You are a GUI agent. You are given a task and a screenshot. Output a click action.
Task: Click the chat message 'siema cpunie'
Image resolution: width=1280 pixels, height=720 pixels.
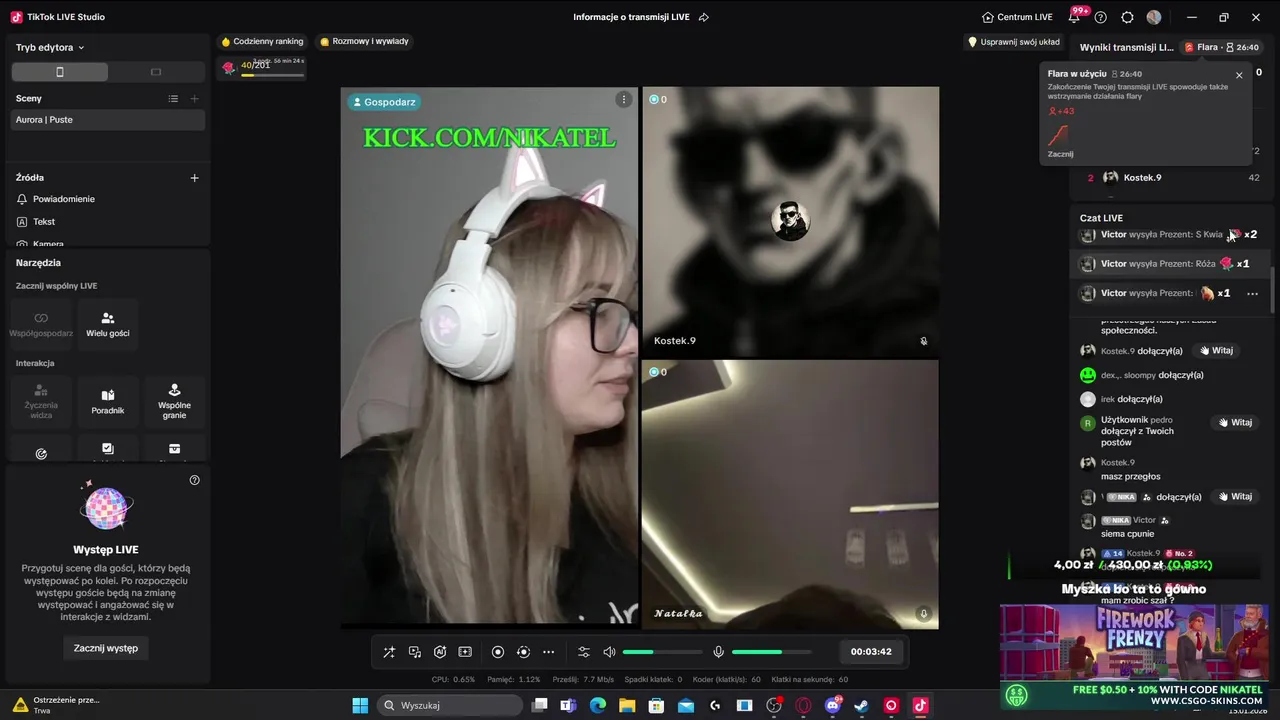[x=1127, y=534]
